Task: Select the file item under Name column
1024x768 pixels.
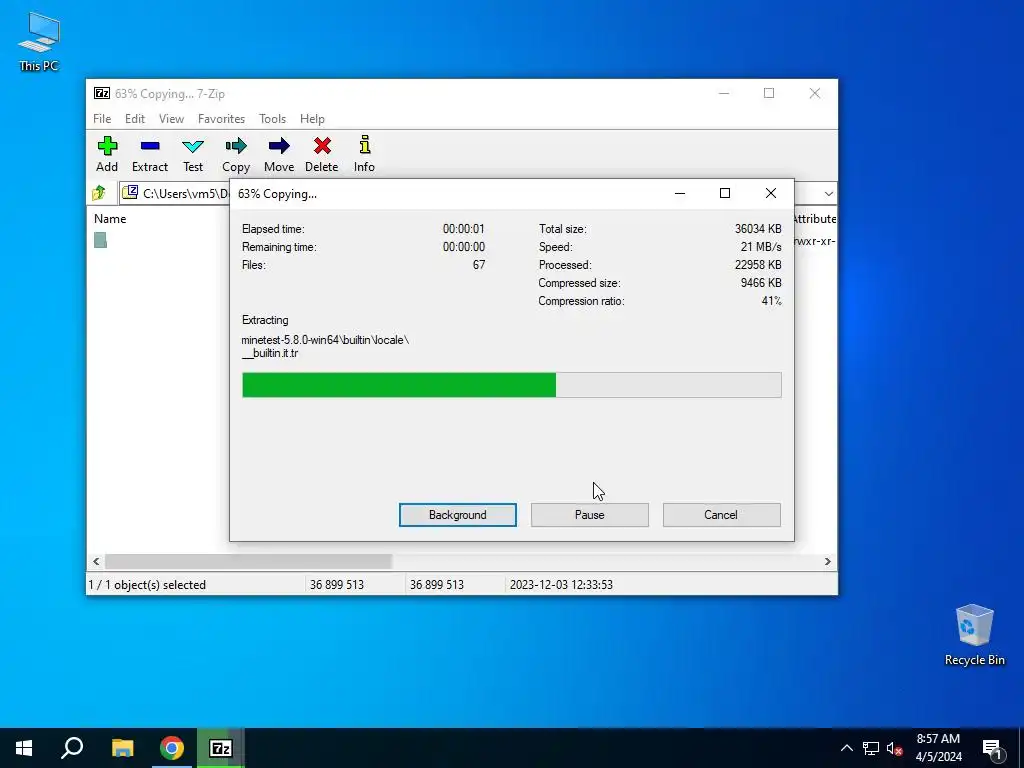Action: [x=100, y=240]
